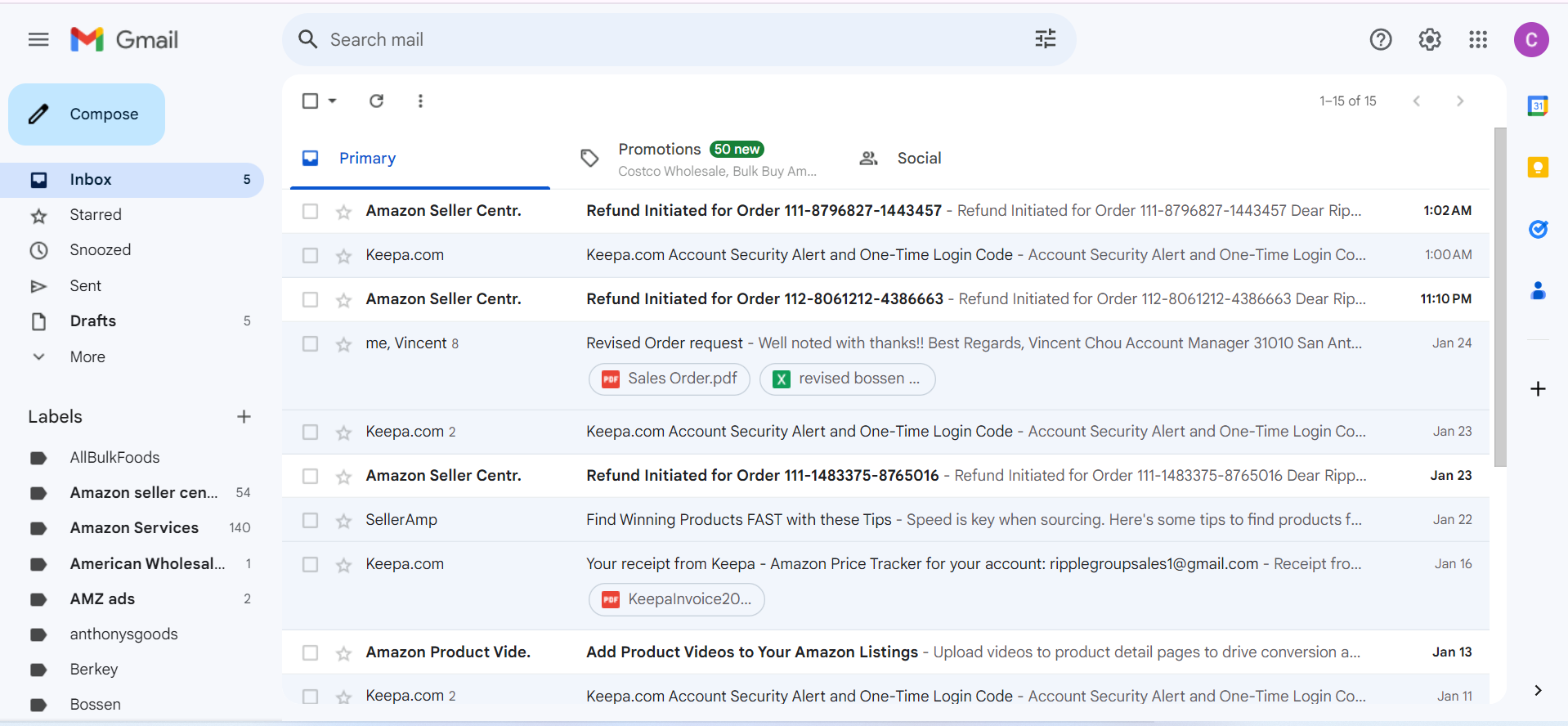Check the Keepa.com 1:00 AM email
The image size is (1568, 726).
click(310, 255)
